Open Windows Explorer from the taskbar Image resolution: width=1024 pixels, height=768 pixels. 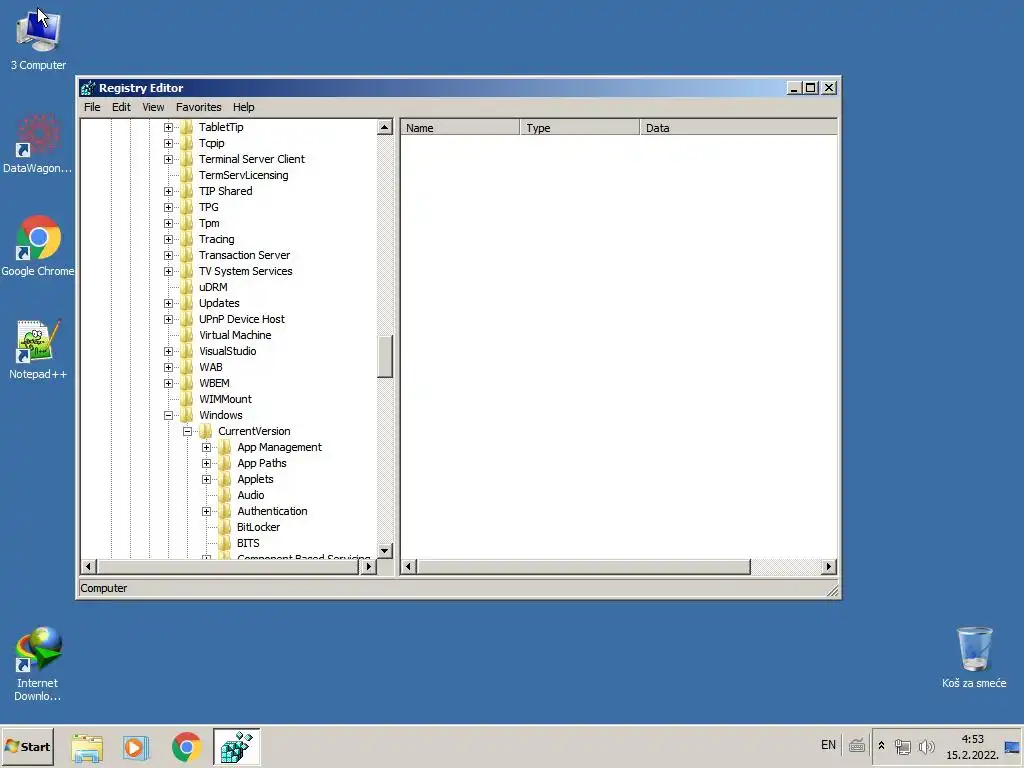[x=87, y=746]
